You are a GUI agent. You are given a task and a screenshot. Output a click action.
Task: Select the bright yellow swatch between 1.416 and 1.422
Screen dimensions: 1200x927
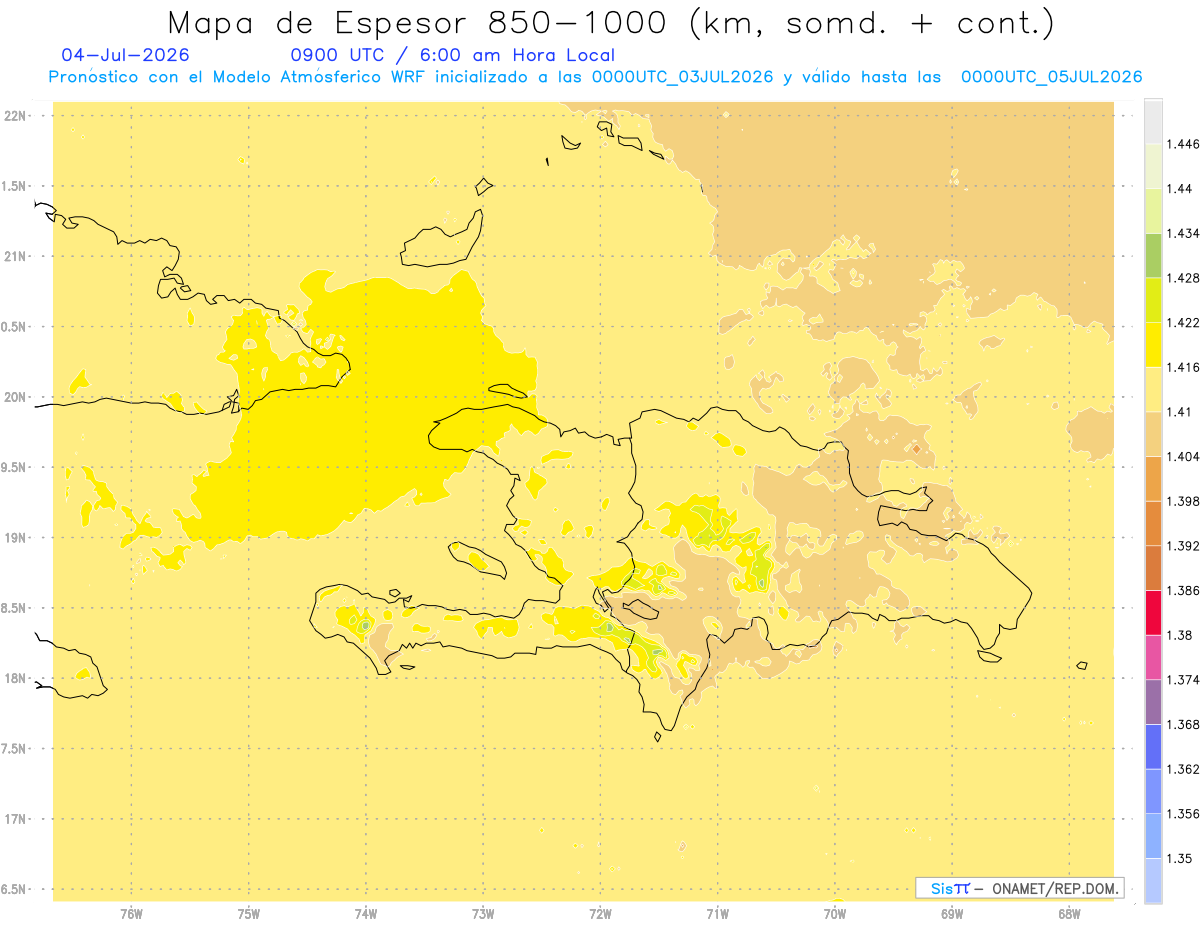tap(1153, 345)
